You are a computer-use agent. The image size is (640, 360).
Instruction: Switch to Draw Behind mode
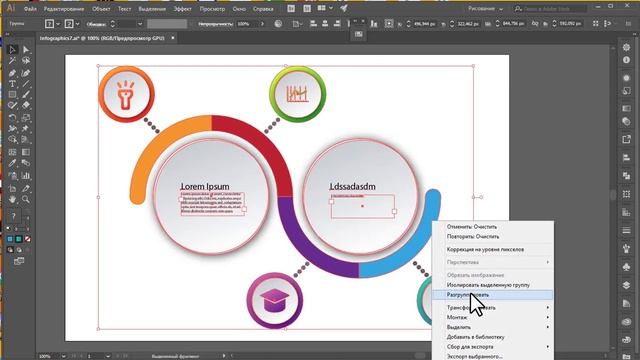click(x=19, y=250)
